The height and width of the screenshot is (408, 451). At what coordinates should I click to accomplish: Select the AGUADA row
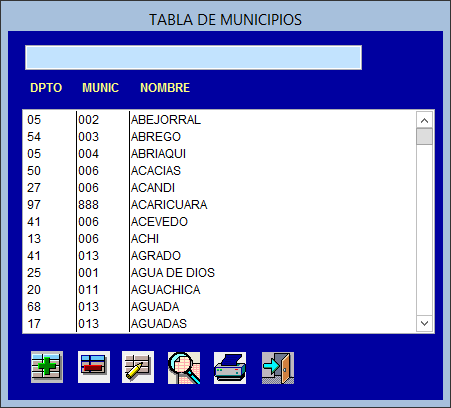tap(219, 307)
